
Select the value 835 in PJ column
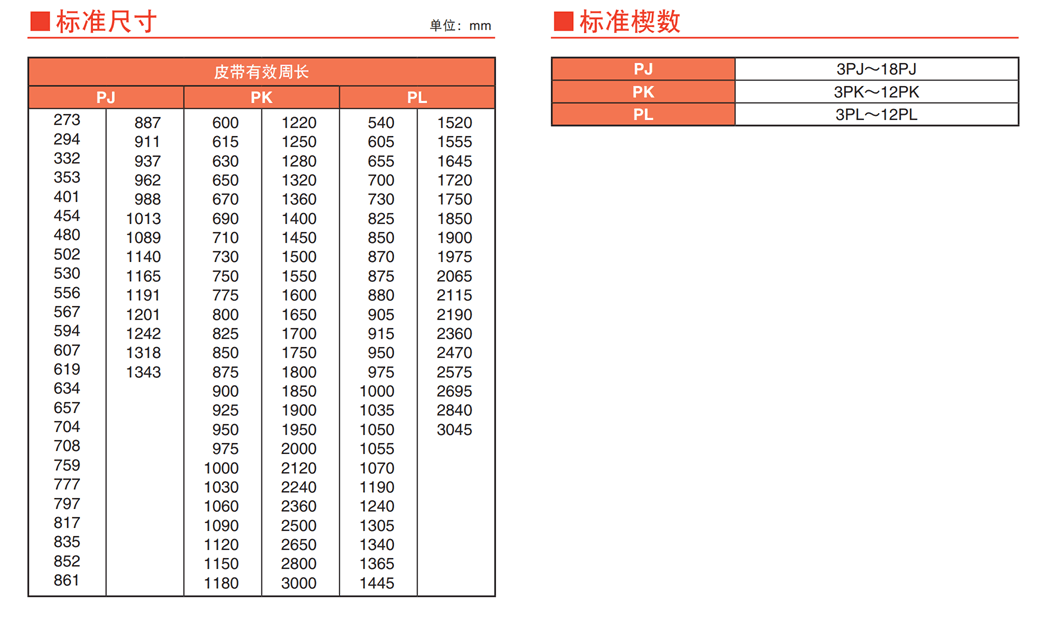pos(67,542)
